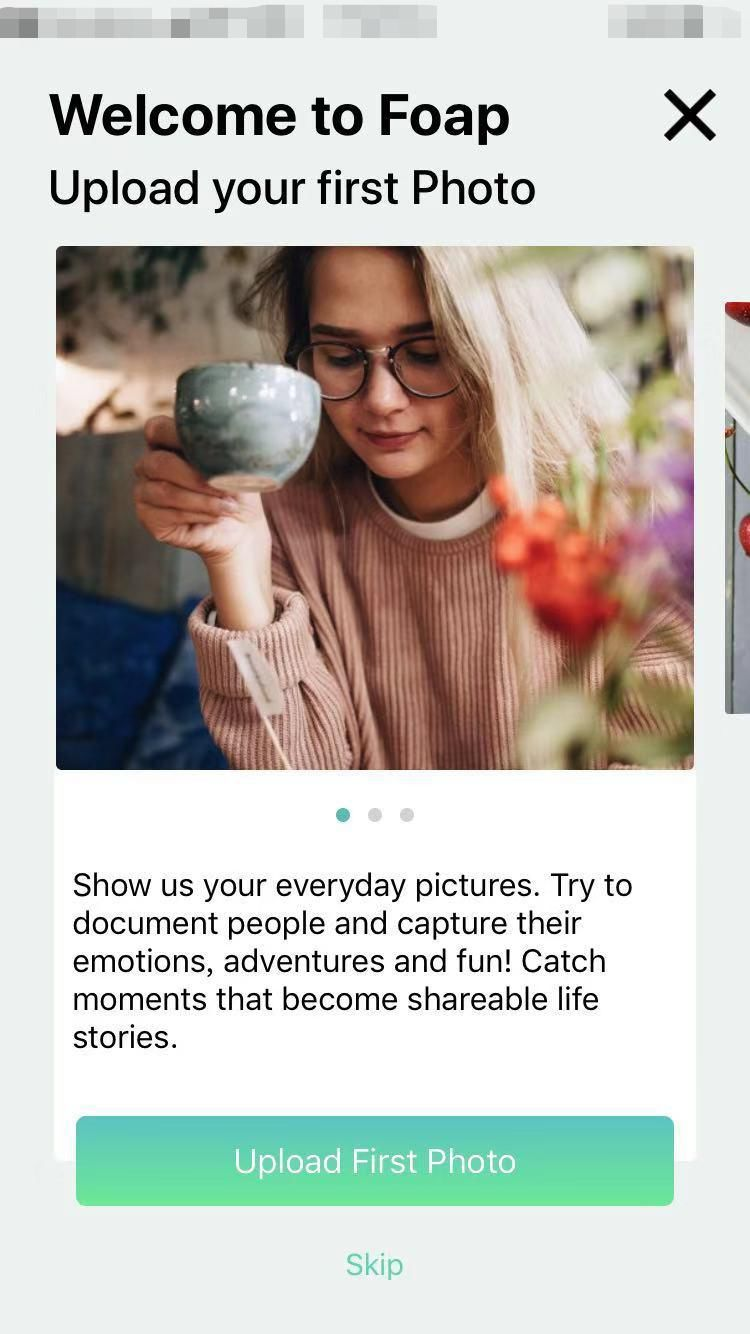Tap the Upload your first Photo subtitle
750x1334 pixels.
[292, 188]
